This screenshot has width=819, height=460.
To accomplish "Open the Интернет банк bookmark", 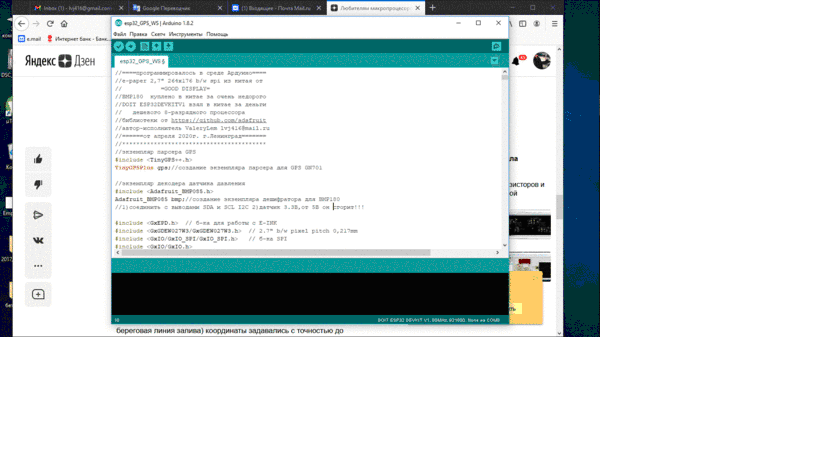I will 77,39.
